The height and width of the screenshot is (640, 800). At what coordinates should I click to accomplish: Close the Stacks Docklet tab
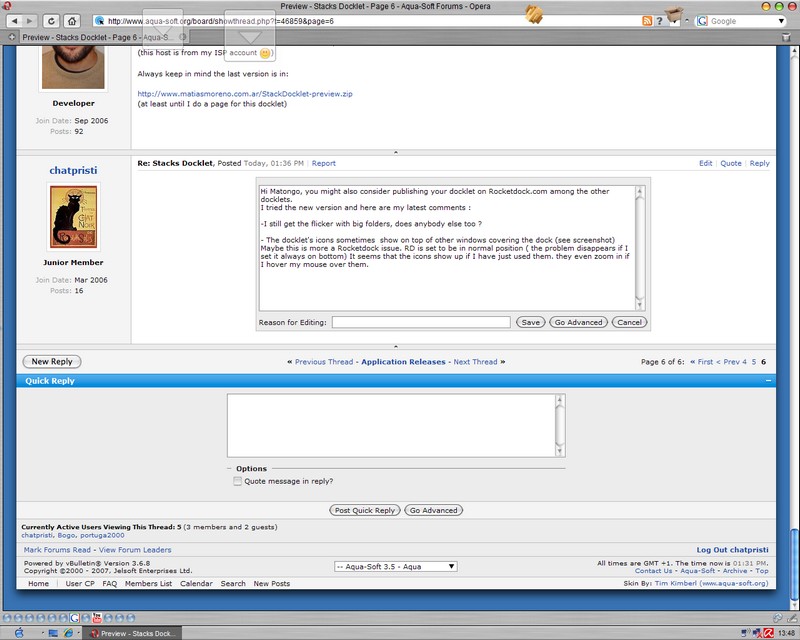click(182, 37)
